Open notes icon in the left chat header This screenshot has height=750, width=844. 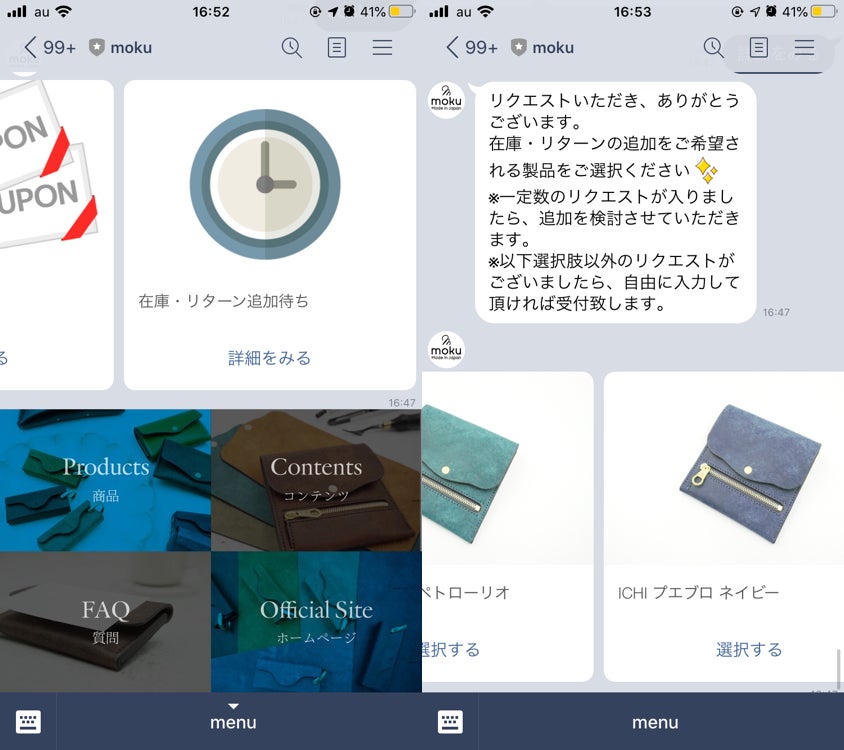click(337, 48)
